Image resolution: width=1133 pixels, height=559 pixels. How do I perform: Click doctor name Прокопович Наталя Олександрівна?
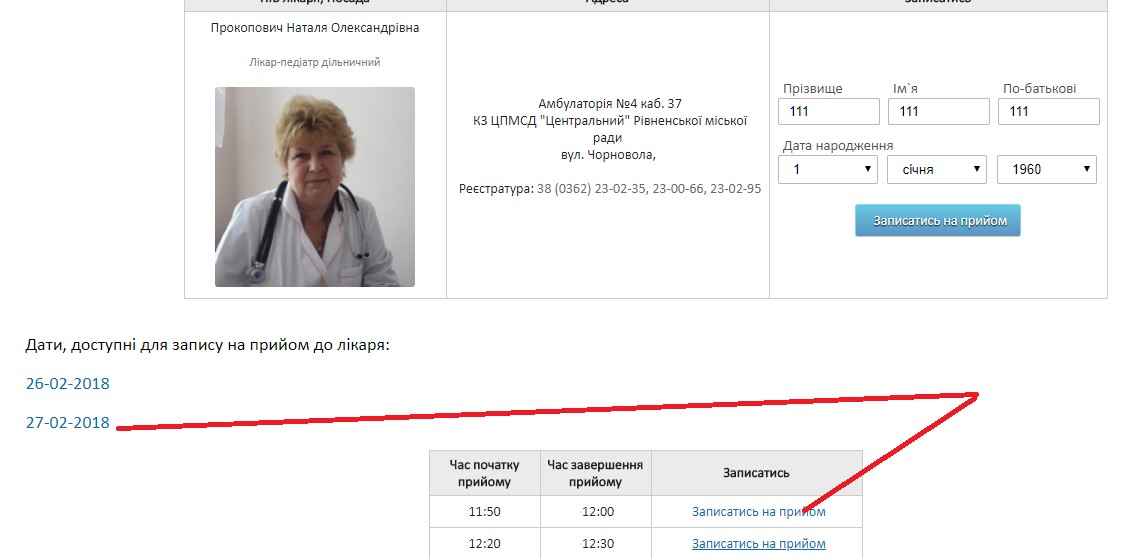(315, 28)
